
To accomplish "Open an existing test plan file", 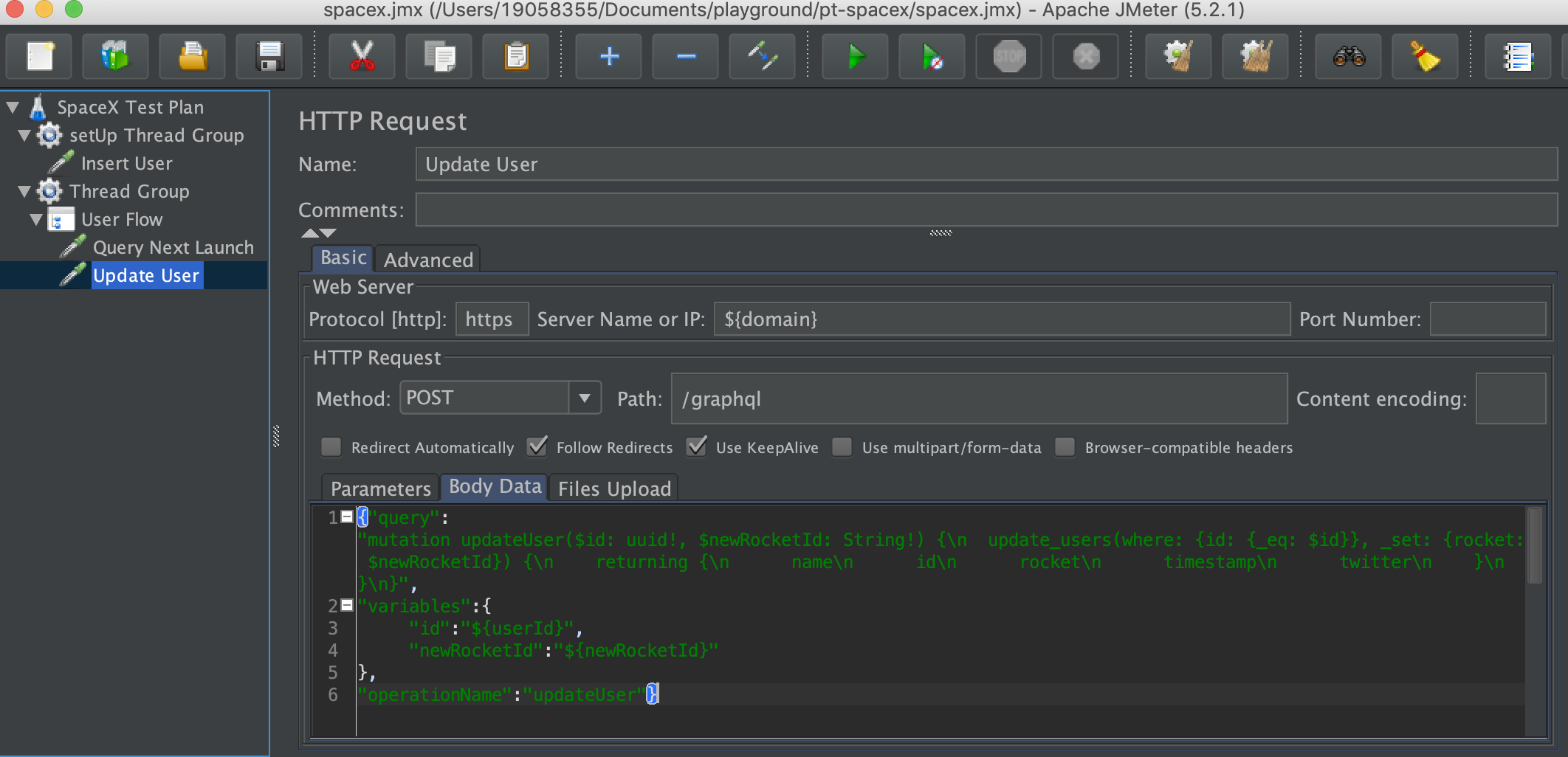I will point(192,56).
